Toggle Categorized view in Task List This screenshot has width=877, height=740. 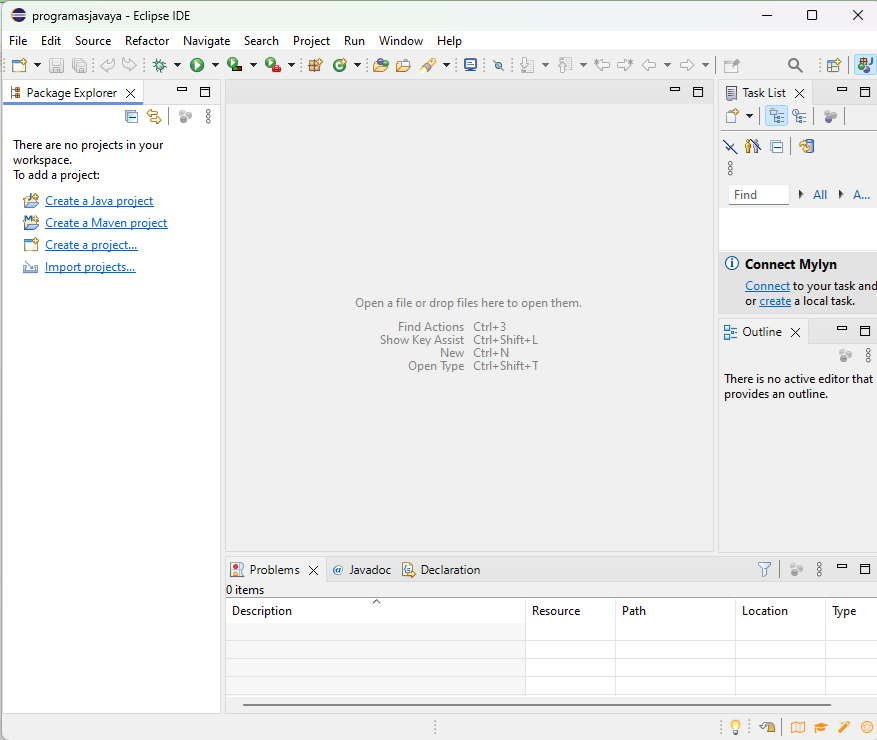(x=776, y=116)
